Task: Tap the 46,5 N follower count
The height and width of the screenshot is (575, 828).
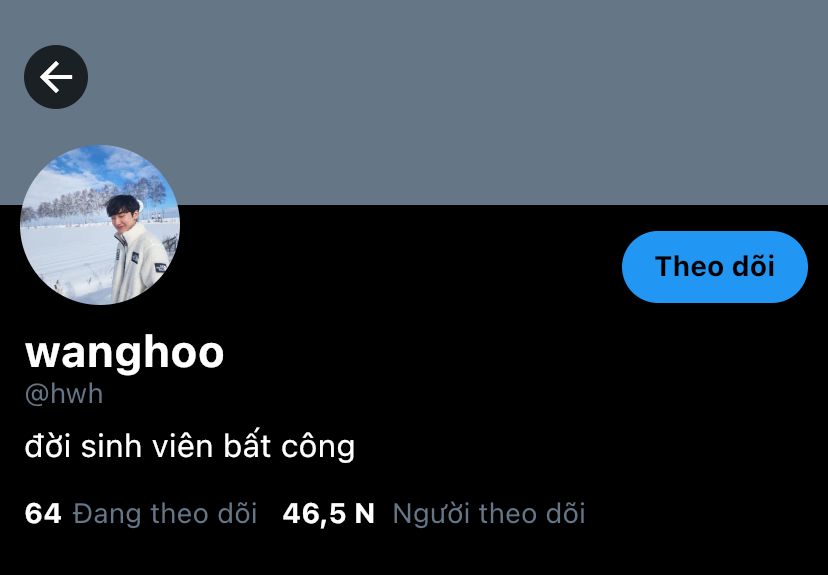Action: [x=328, y=513]
